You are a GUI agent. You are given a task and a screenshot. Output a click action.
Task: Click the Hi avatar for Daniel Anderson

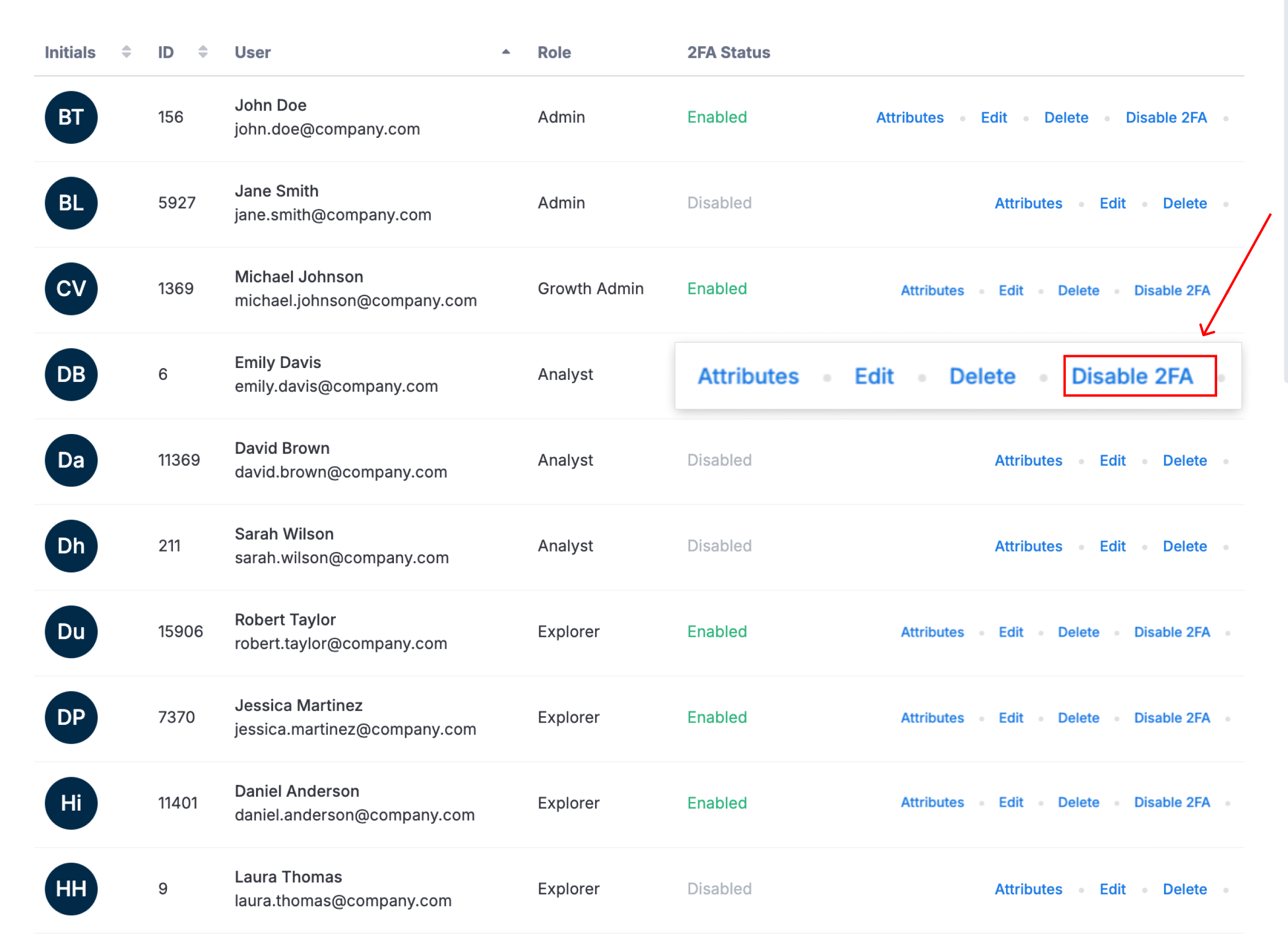71,804
